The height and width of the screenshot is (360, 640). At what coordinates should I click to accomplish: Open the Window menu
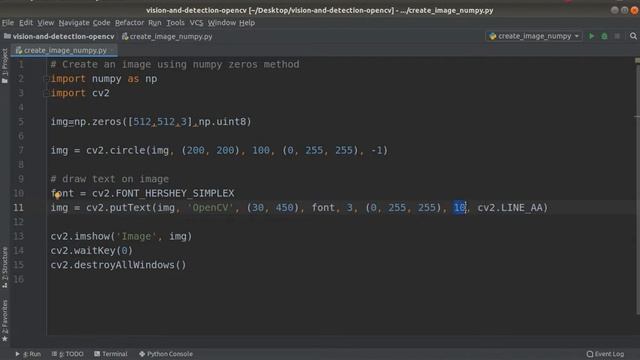coord(222,23)
